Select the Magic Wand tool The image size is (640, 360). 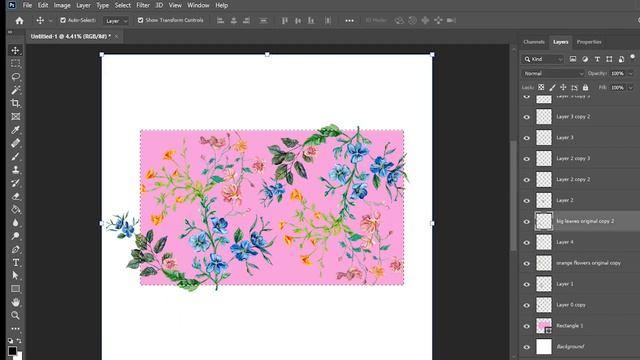16,90
